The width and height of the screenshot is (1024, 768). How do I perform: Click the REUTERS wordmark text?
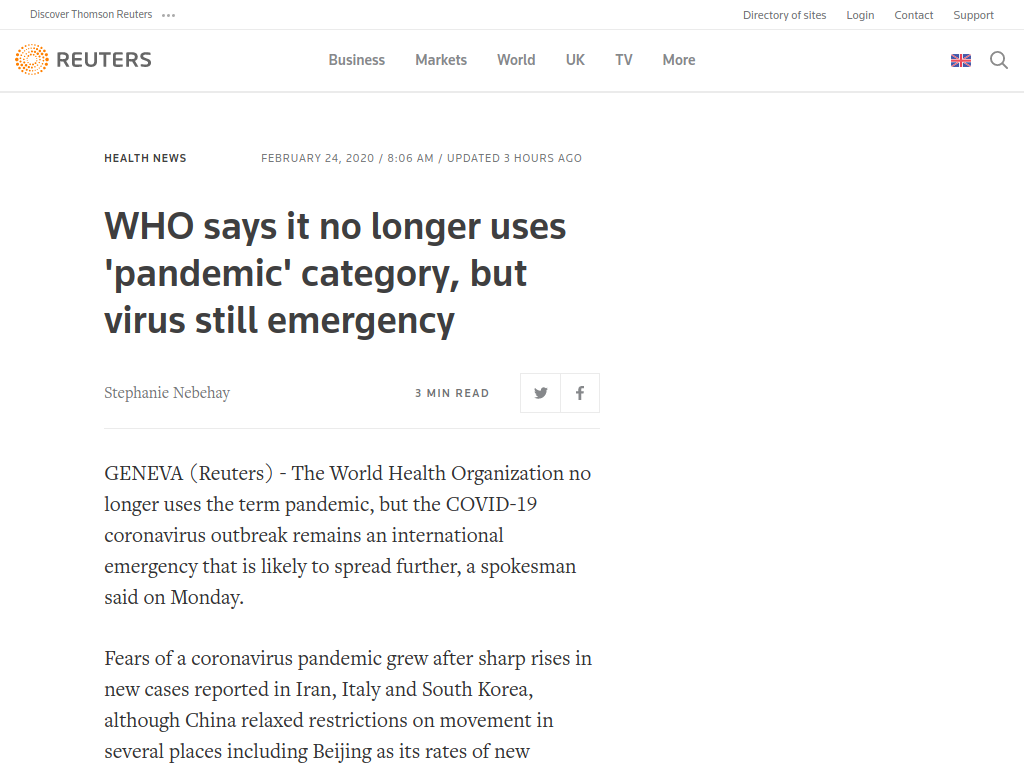pos(104,60)
